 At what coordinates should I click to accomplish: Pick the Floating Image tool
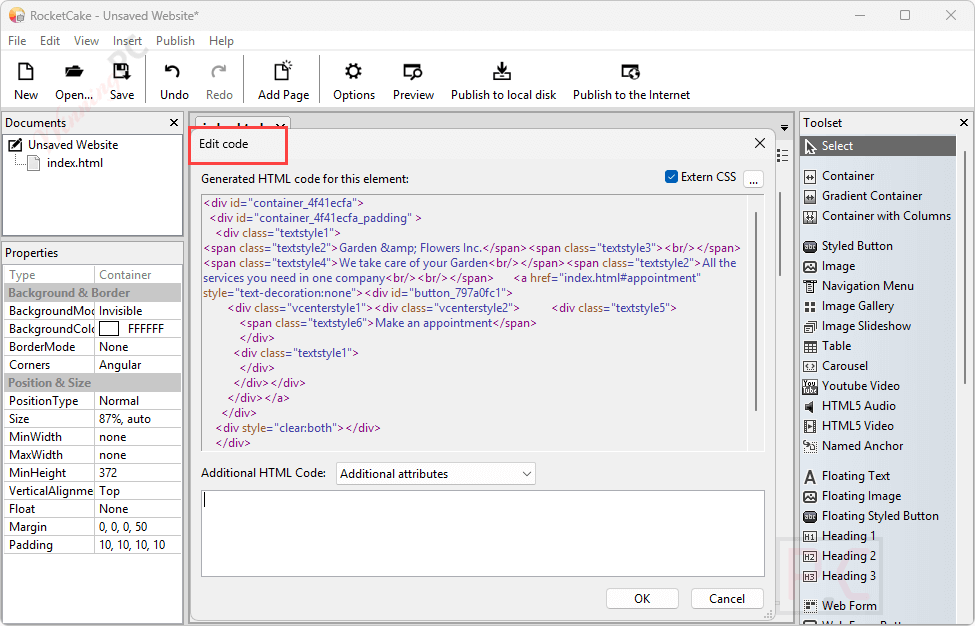pos(852,496)
